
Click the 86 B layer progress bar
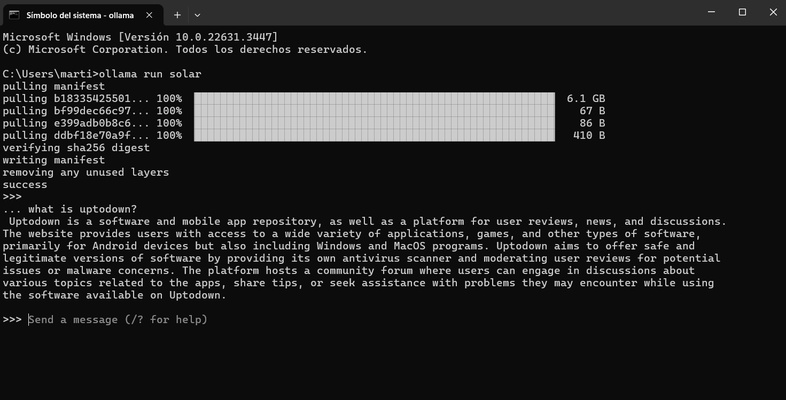(x=374, y=123)
